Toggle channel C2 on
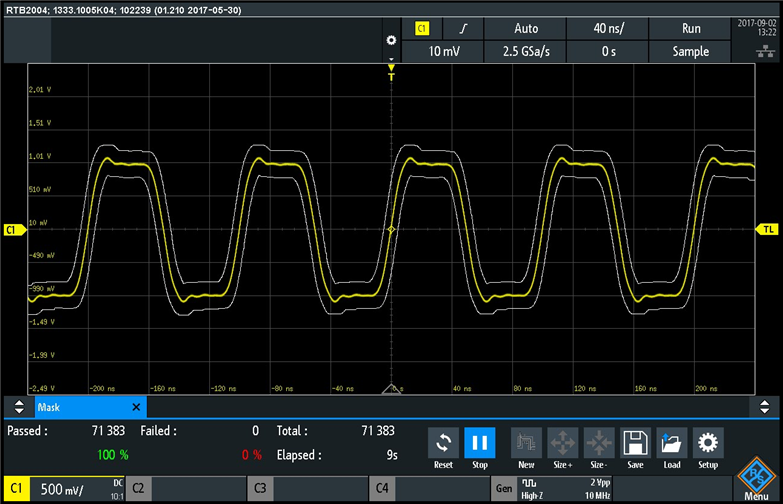 [x=185, y=489]
